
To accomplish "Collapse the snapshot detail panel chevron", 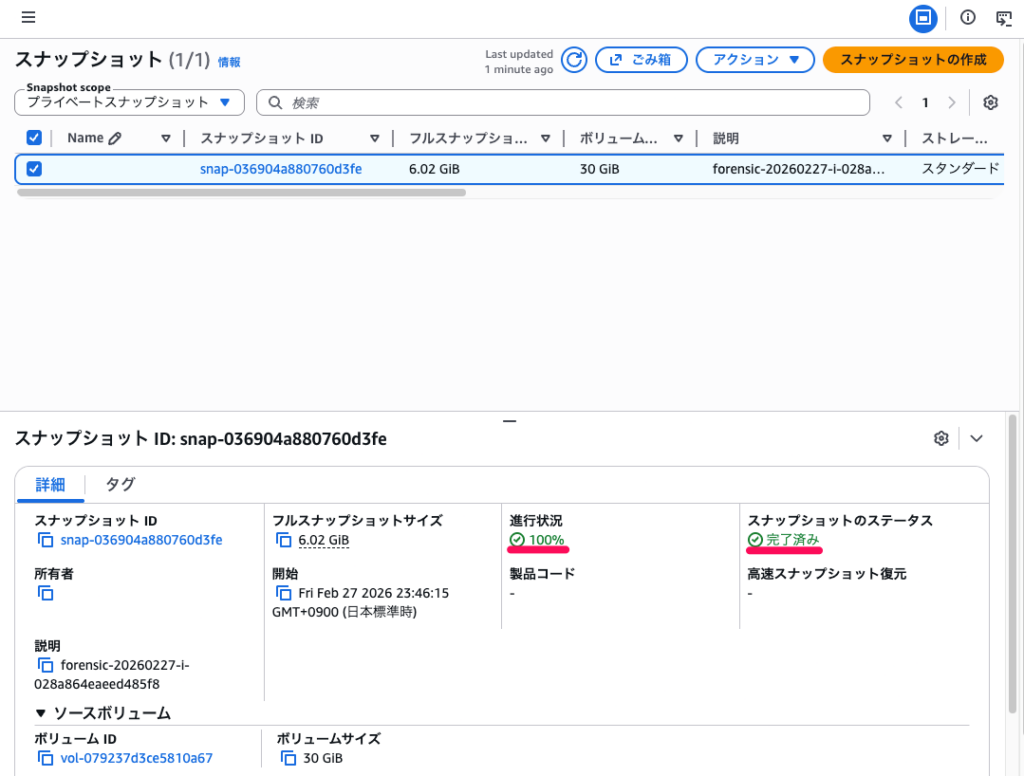I will (x=977, y=438).
